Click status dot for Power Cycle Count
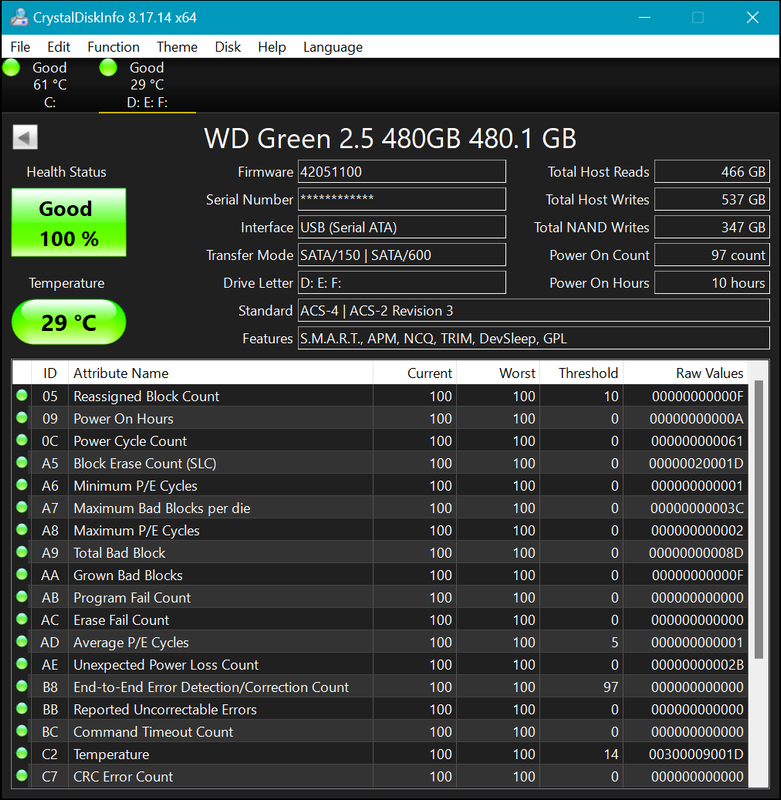 (21, 440)
